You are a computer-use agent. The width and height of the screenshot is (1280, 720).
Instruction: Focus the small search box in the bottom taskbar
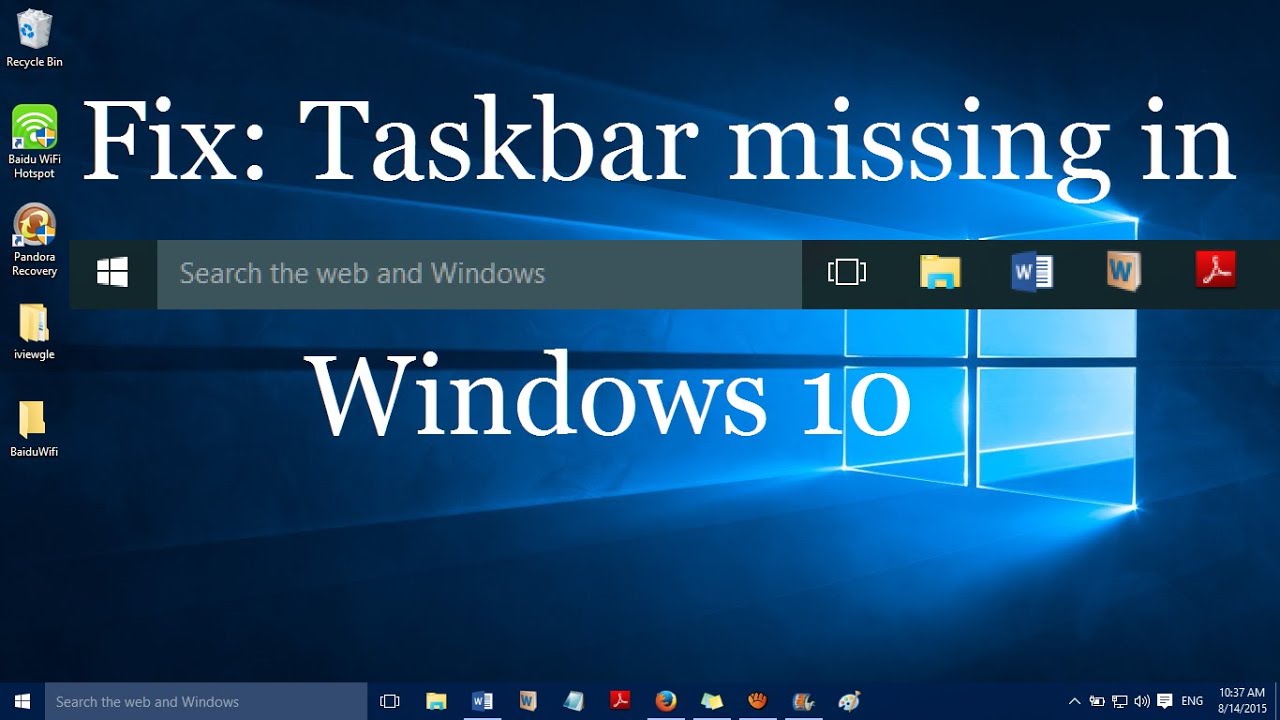[206, 701]
